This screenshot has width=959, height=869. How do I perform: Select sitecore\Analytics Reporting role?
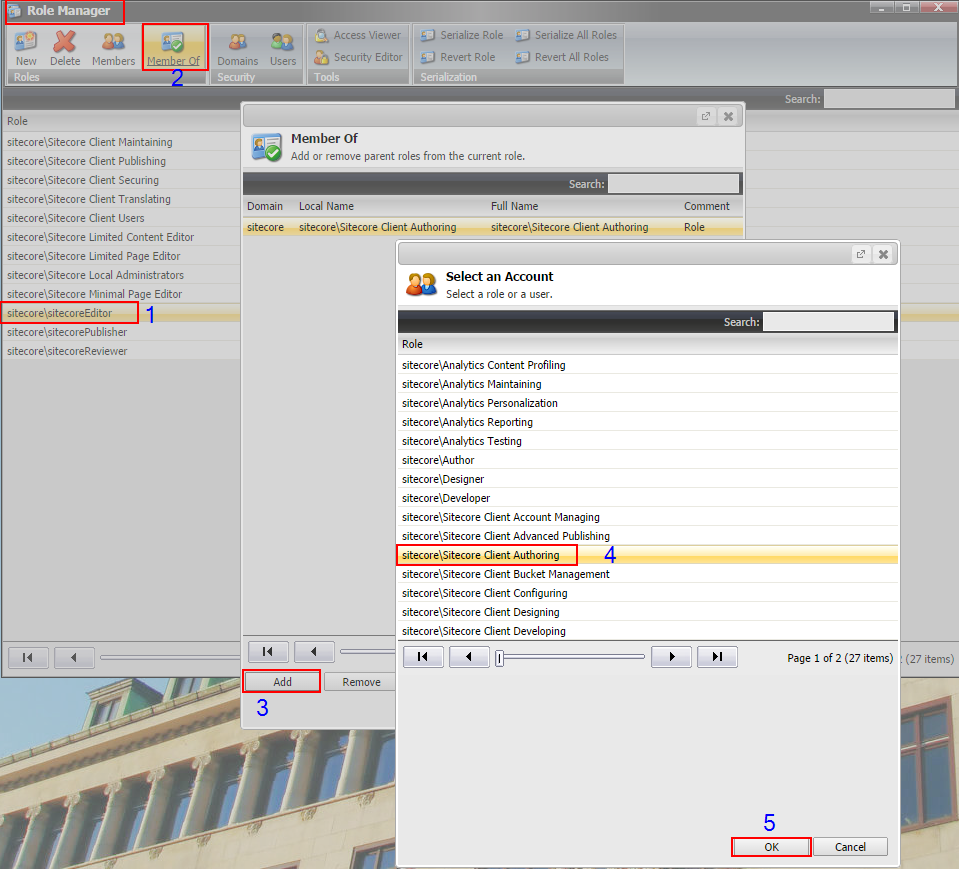648,422
